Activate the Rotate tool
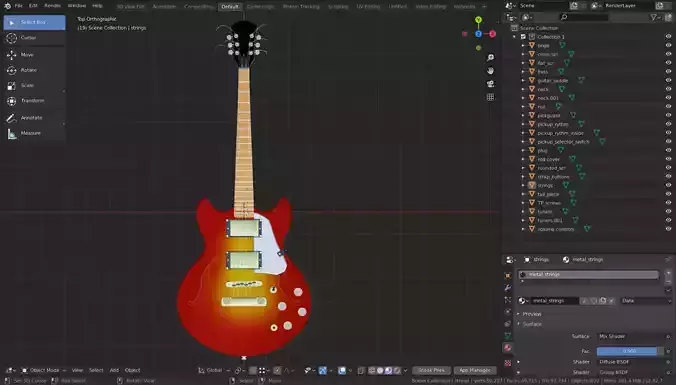676x385 pixels. tap(34, 70)
